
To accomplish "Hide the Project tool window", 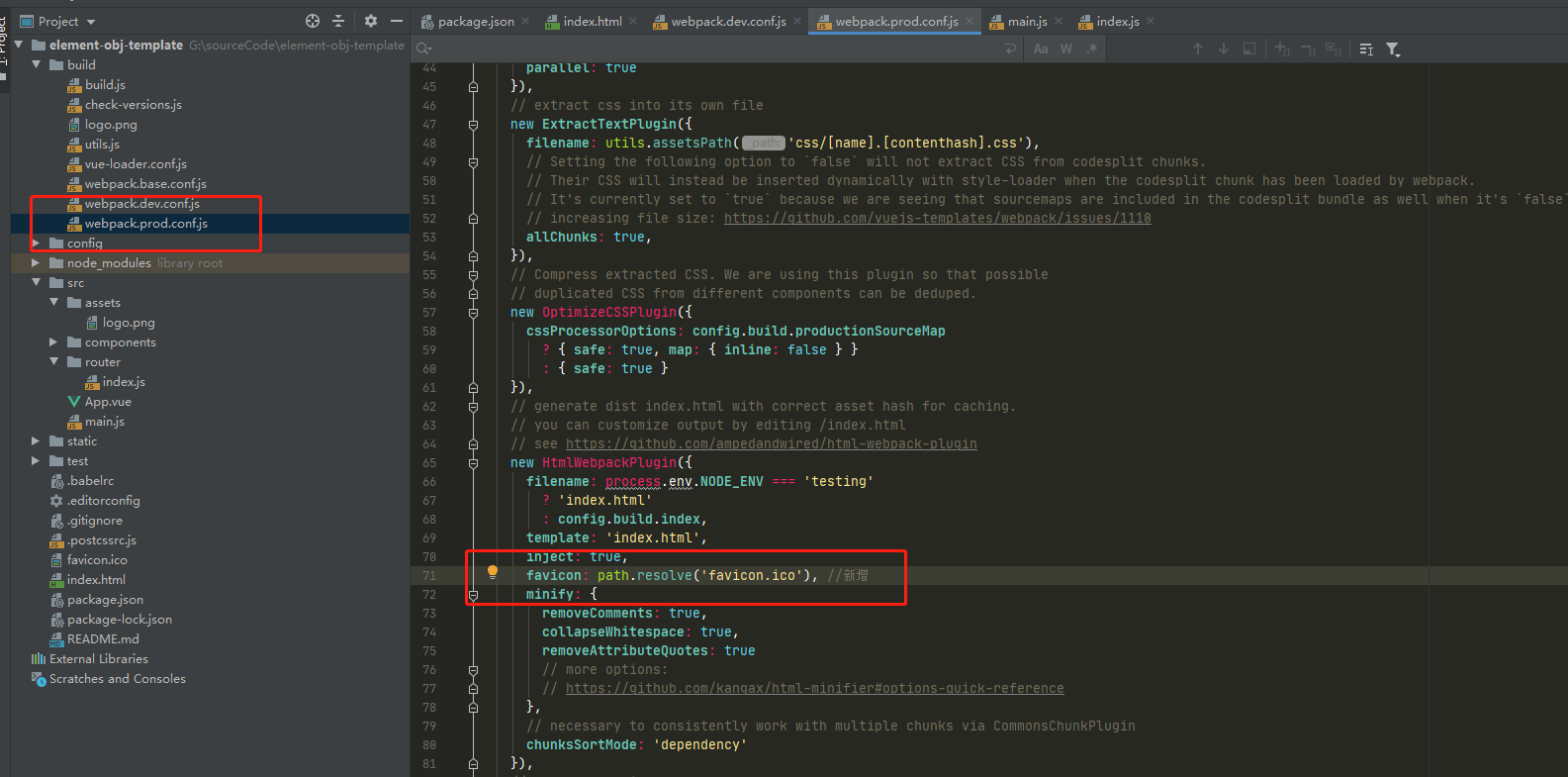I will 397,21.
